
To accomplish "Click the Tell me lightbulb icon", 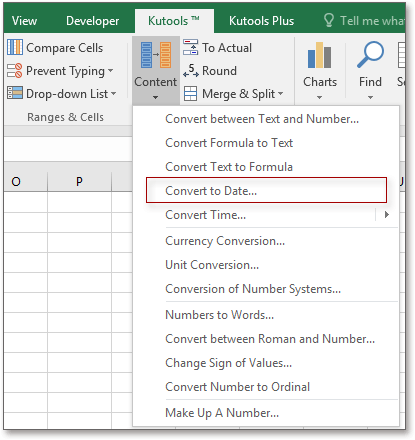I will coord(329,20).
